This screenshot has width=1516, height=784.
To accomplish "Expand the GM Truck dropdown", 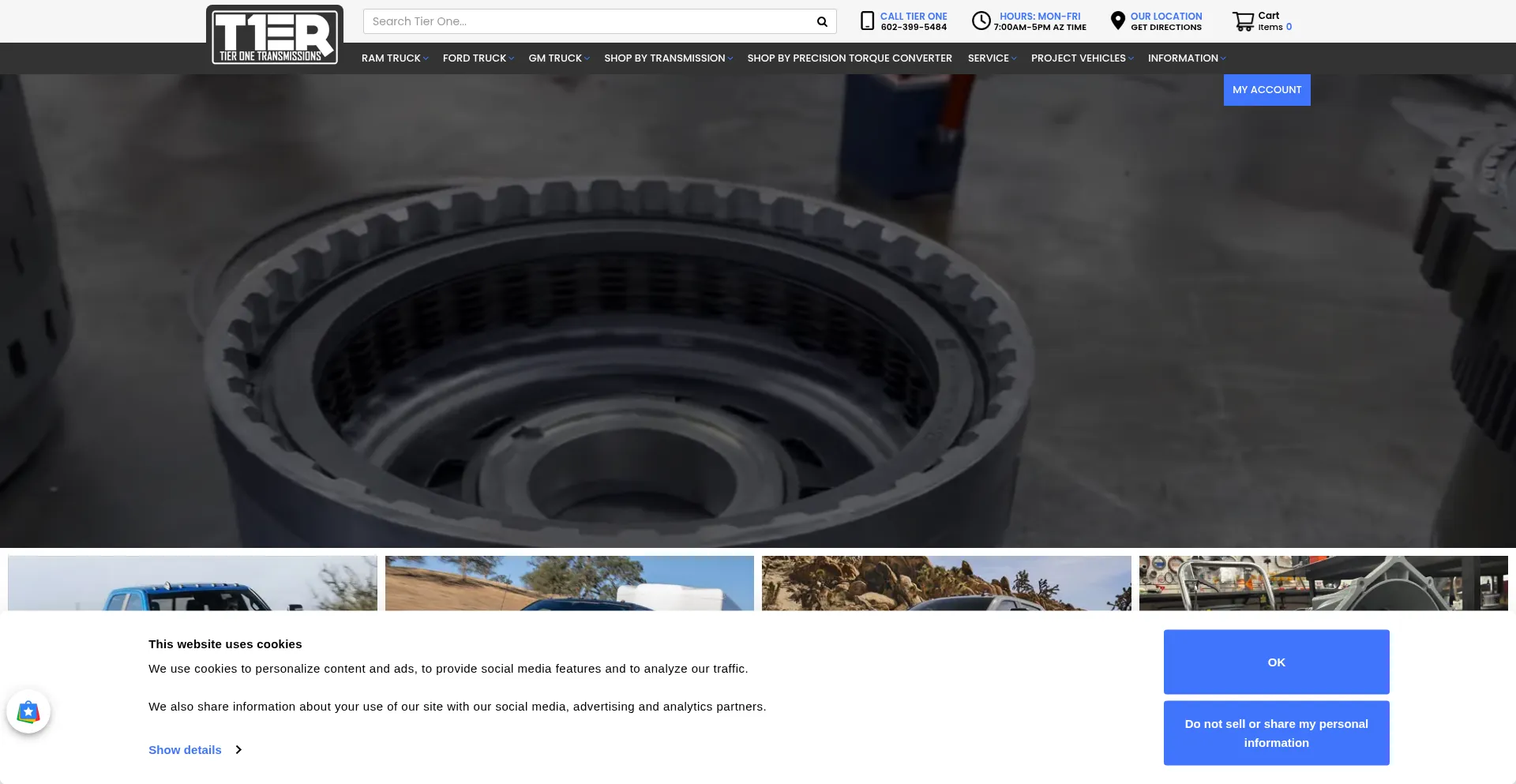I will pyautogui.click(x=559, y=58).
